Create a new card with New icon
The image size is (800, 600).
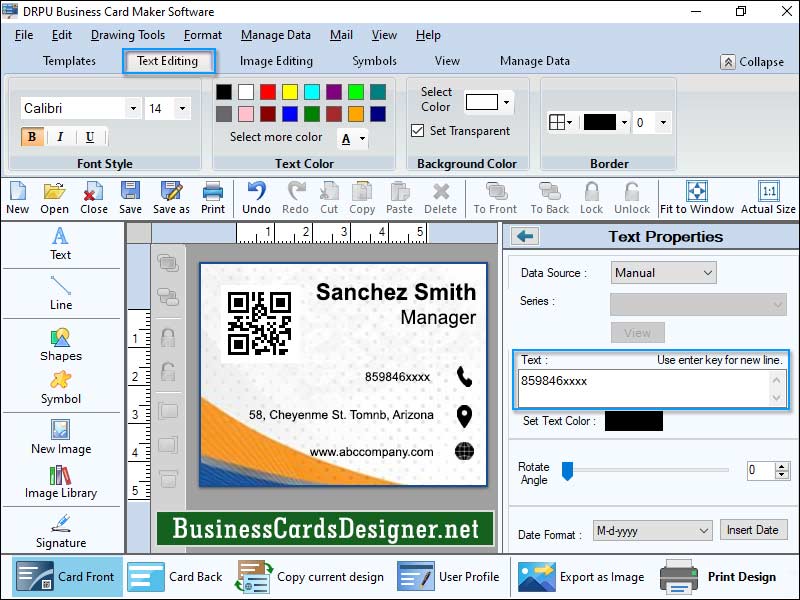18,198
